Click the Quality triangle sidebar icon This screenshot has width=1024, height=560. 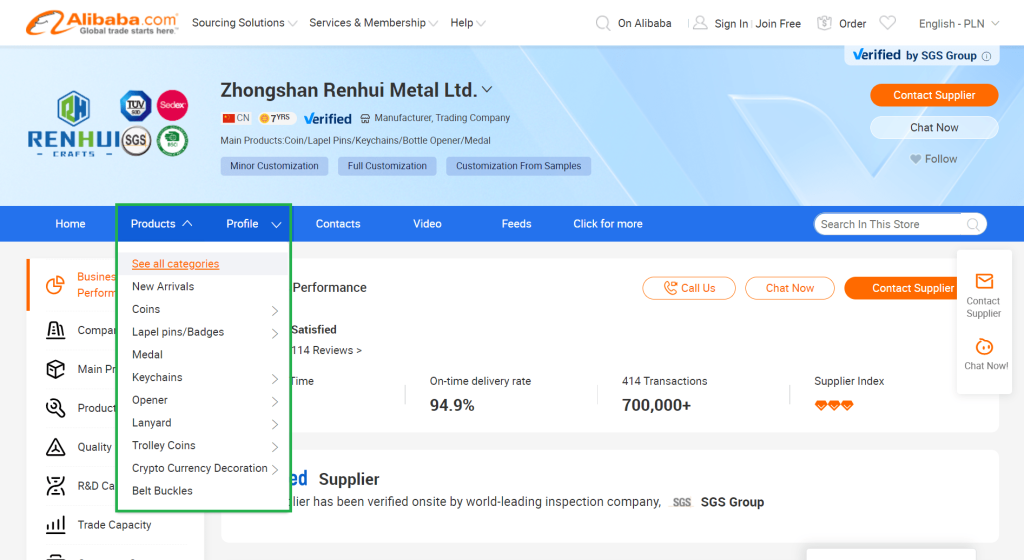click(x=56, y=447)
